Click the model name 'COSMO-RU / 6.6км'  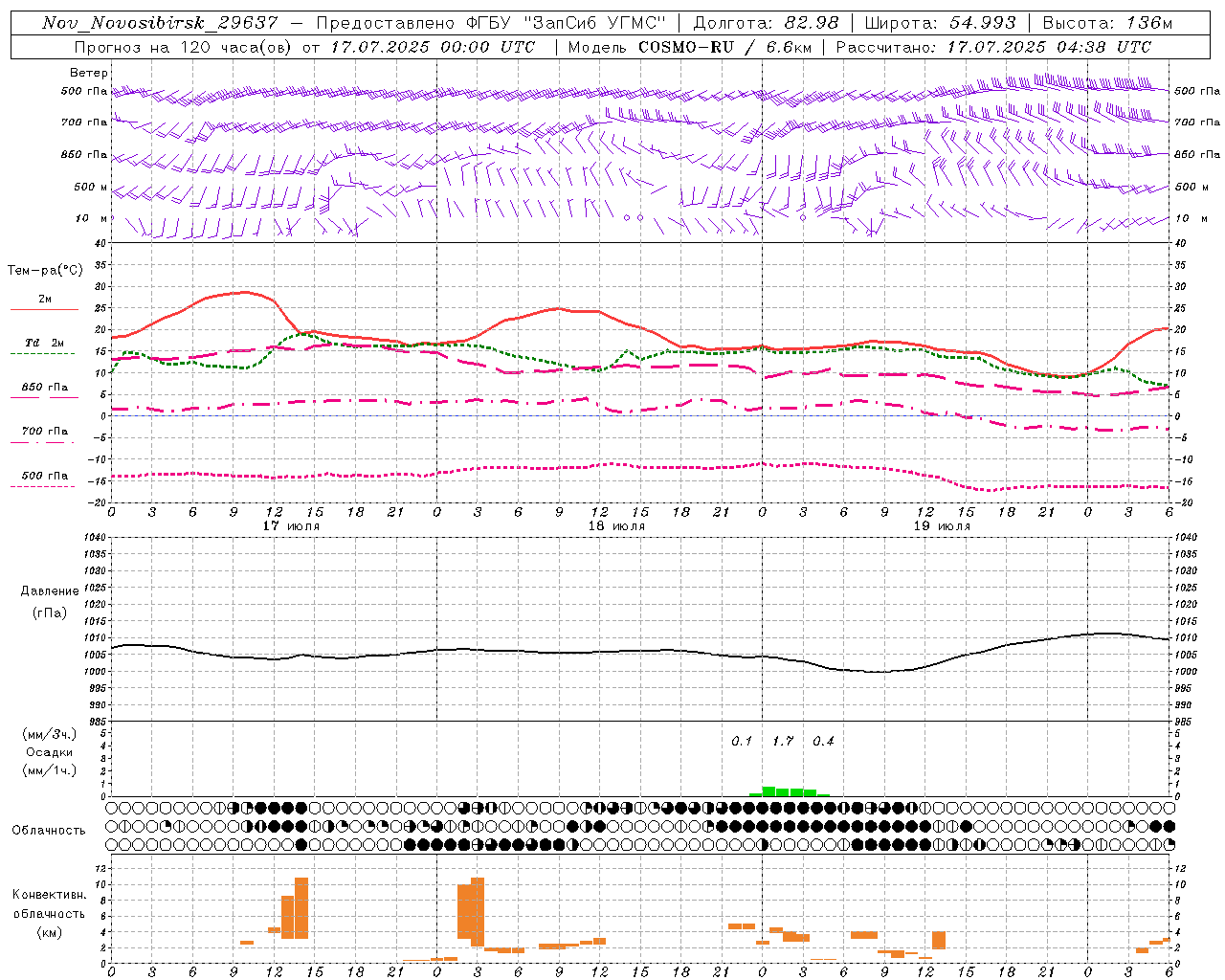724,47
